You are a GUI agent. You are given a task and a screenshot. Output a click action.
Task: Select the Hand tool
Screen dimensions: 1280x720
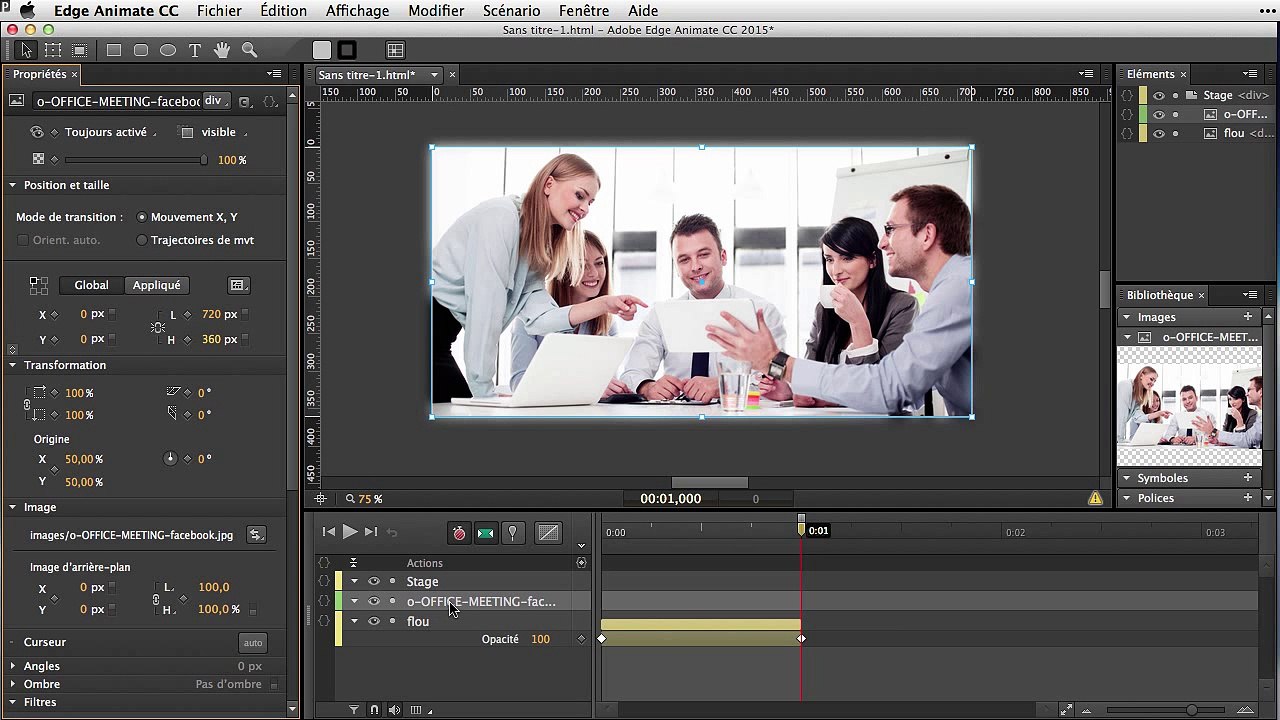pos(222,50)
